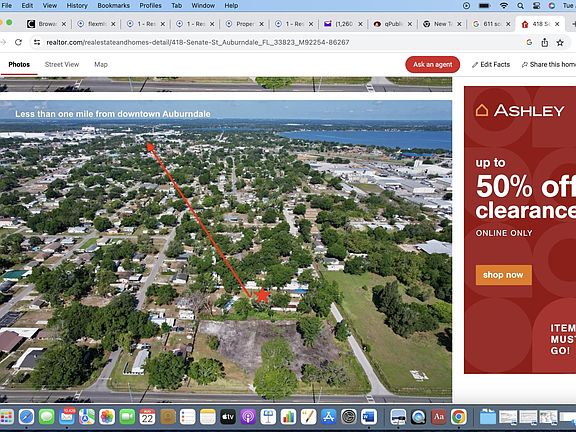Open App Store from the dock
The width and height of the screenshot is (576, 432).
click(328, 417)
